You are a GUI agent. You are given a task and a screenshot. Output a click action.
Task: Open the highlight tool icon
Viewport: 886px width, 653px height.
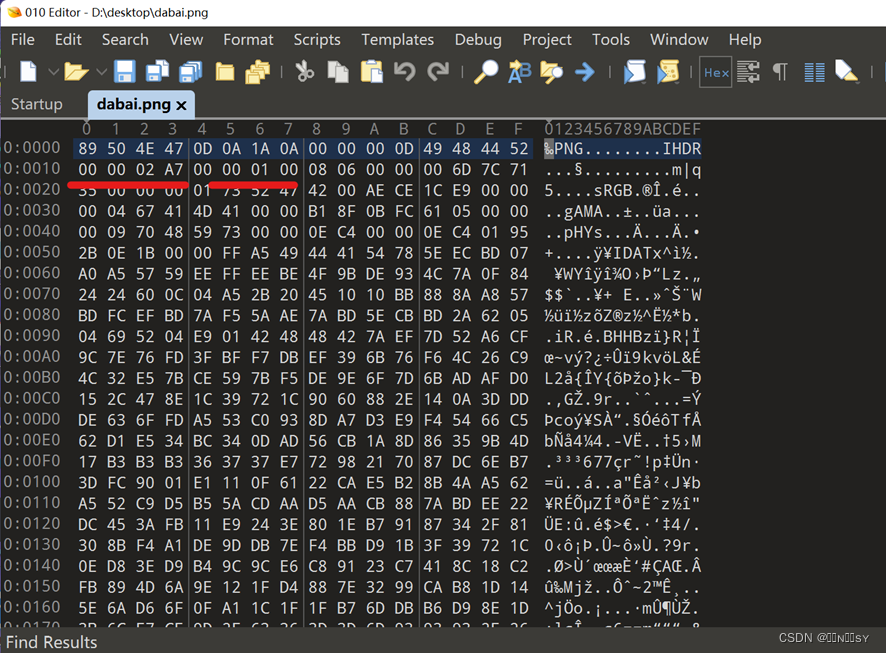845,73
